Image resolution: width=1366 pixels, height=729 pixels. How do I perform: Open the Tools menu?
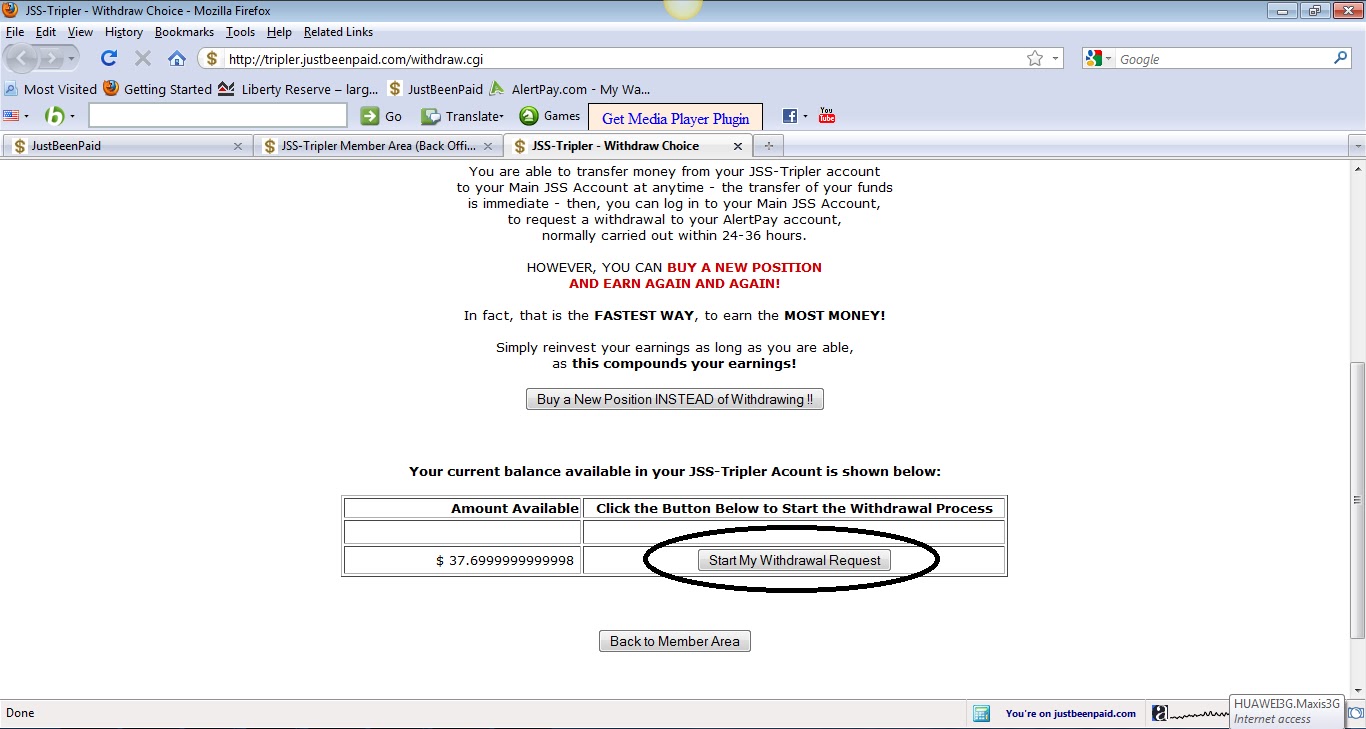point(240,32)
